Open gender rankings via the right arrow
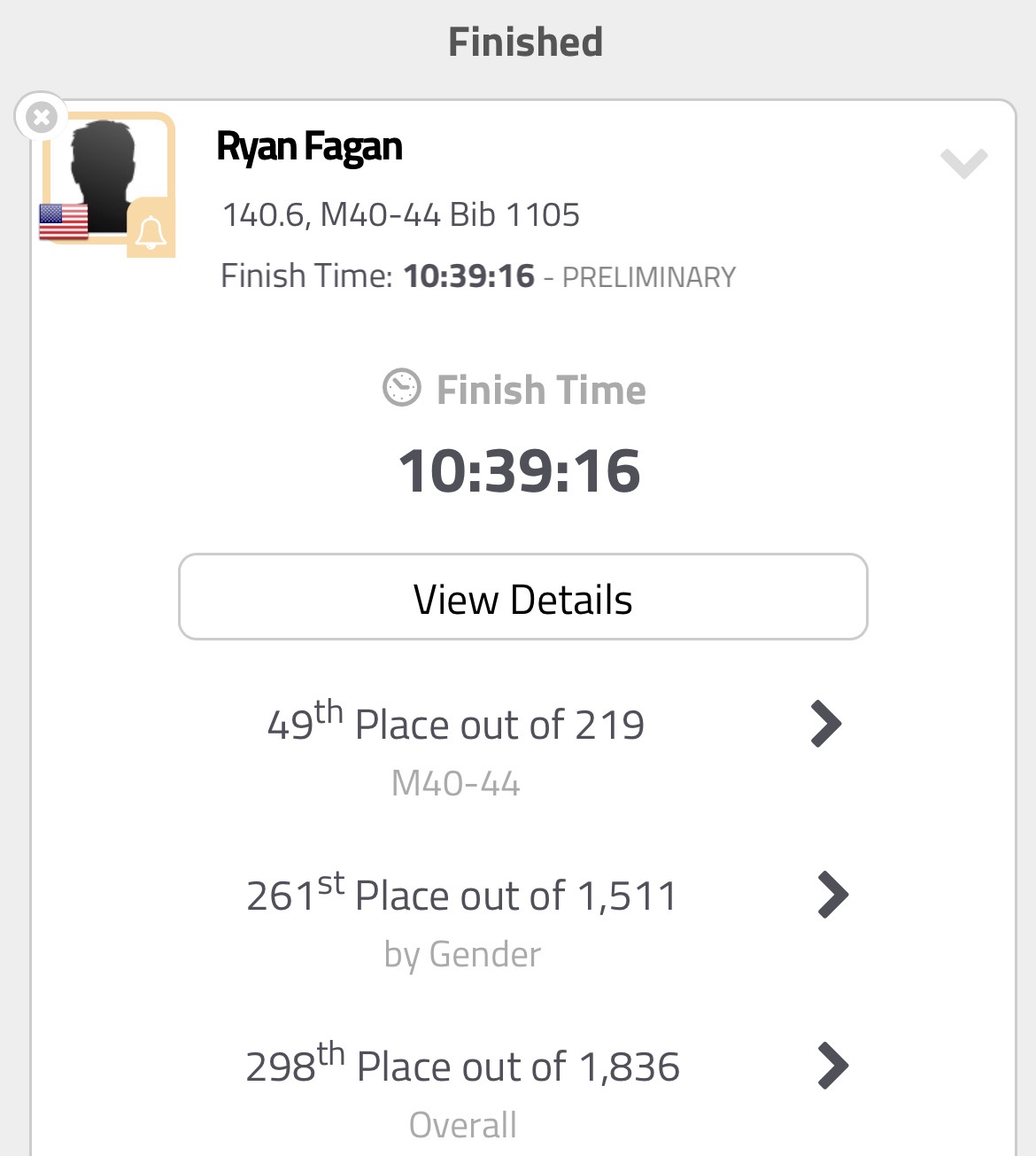 coord(832,895)
